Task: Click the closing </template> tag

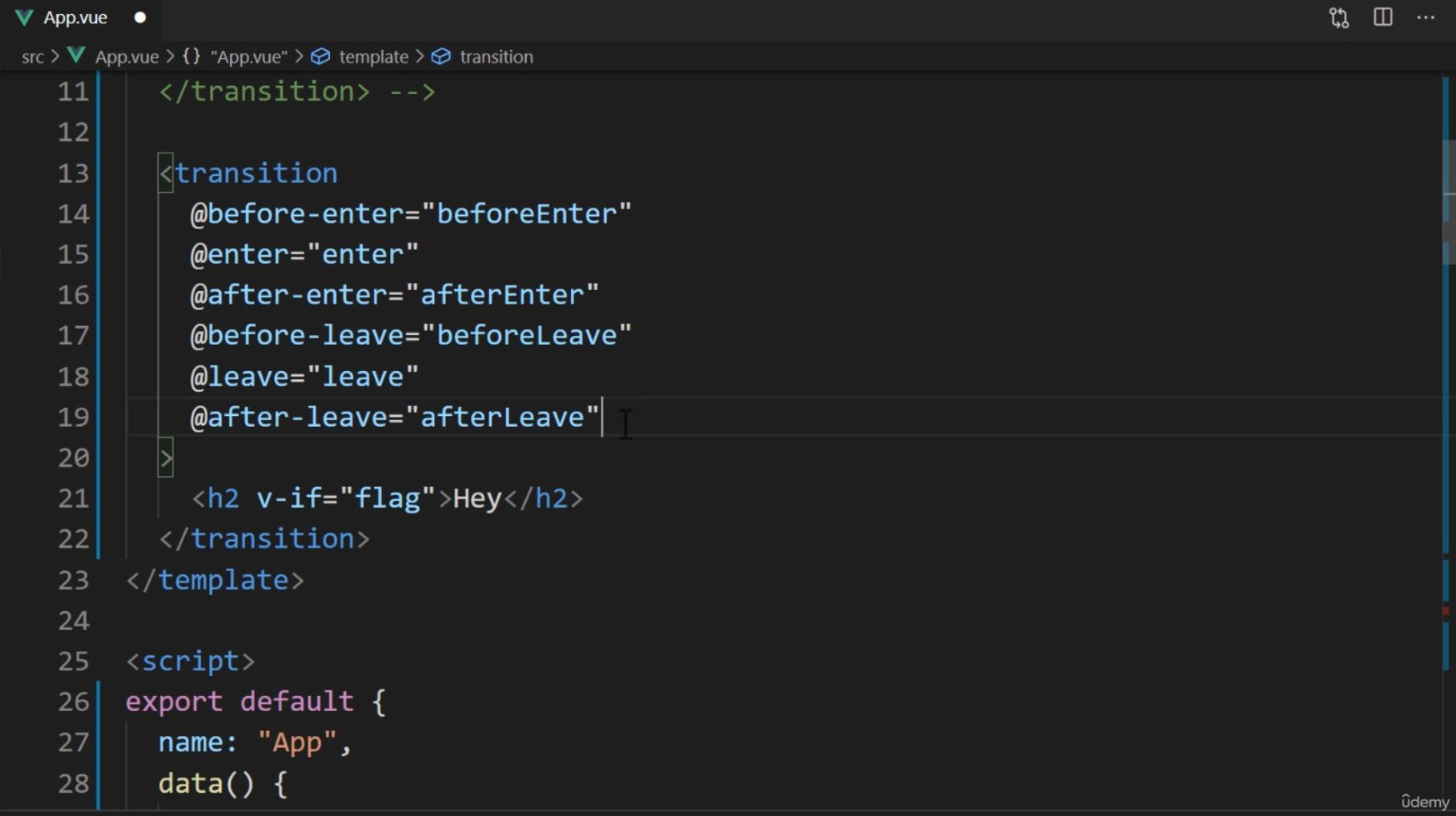Action: (x=215, y=580)
